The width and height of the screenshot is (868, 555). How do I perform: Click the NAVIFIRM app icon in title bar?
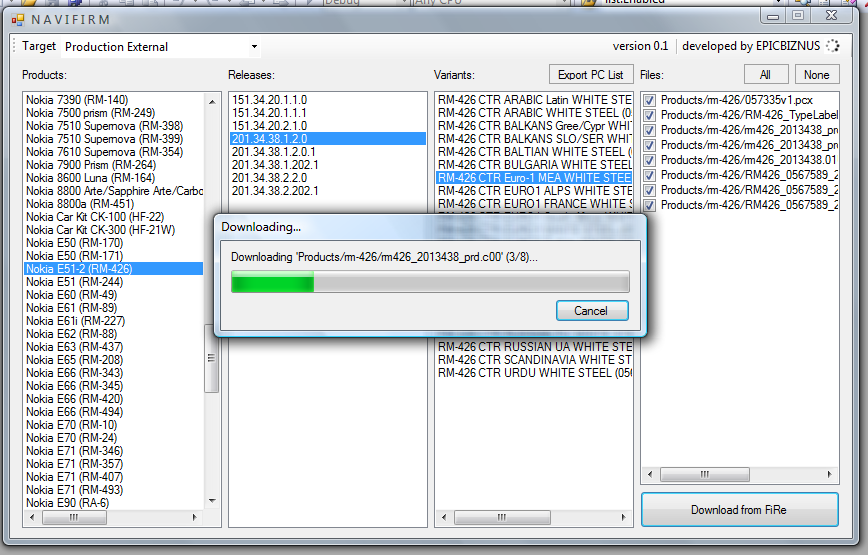click(x=18, y=20)
